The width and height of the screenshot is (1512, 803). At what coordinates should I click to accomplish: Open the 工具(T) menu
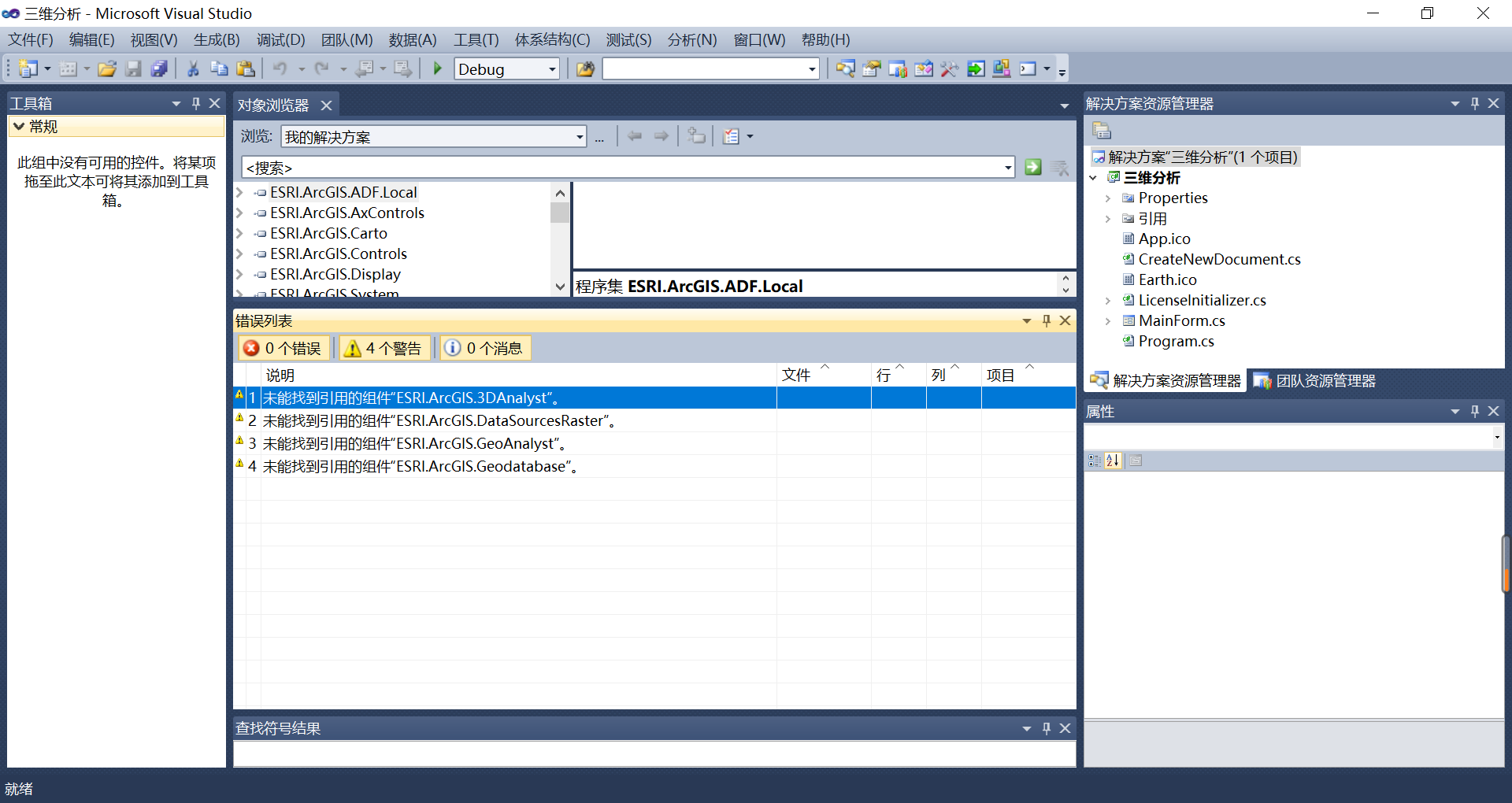pyautogui.click(x=476, y=39)
